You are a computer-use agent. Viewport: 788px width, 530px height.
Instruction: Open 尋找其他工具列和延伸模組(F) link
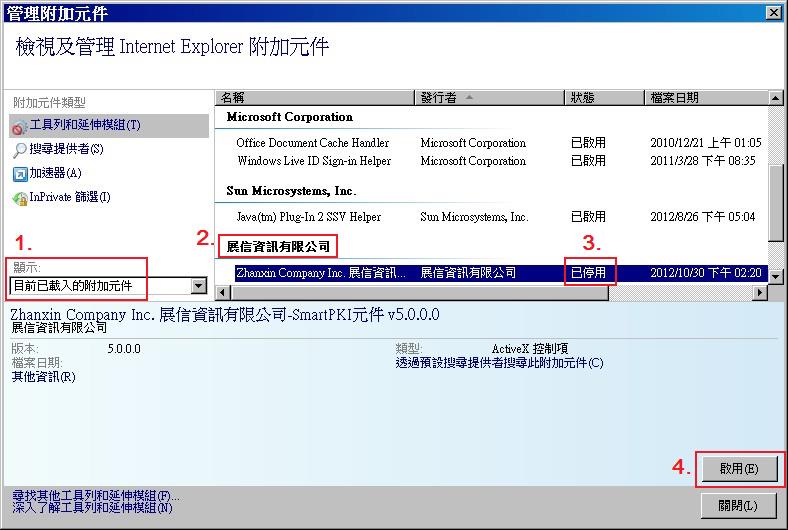[x=95, y=496]
